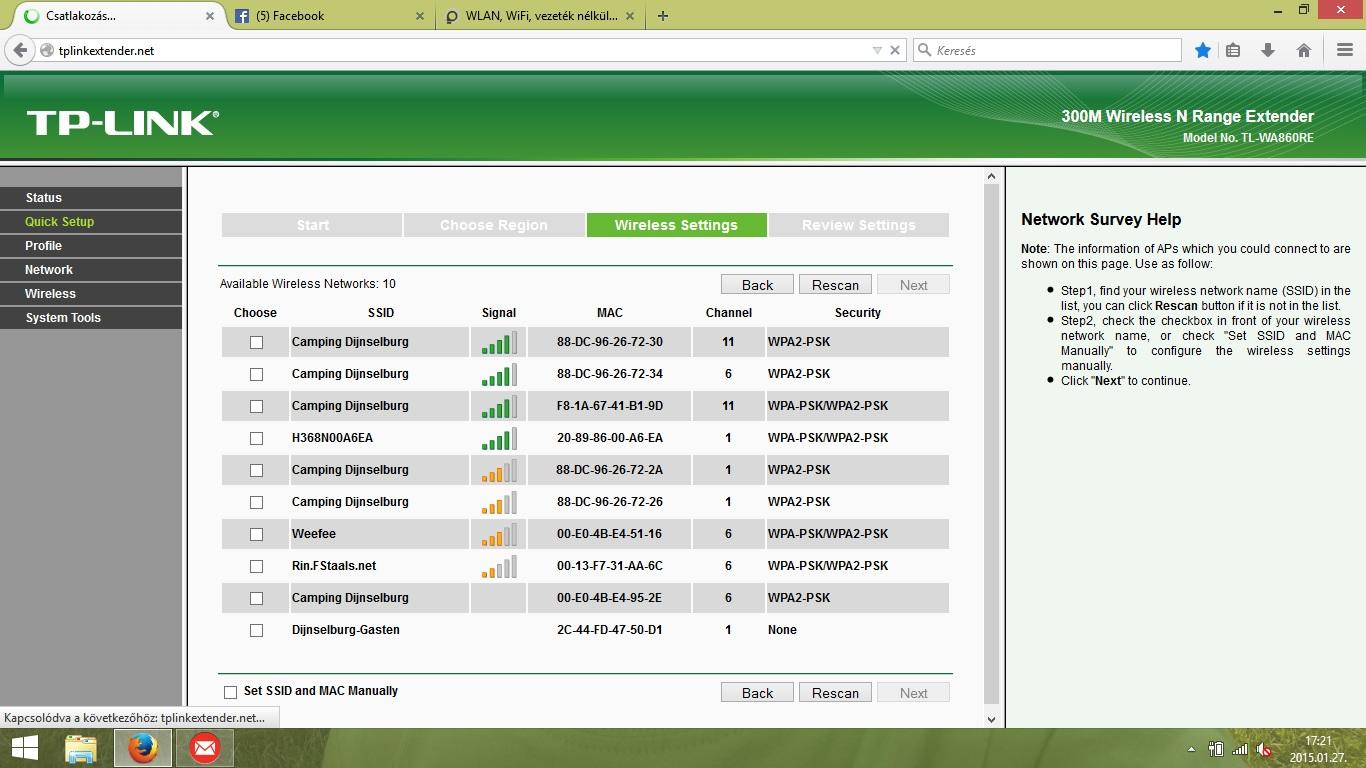Click the bottom Rescan button

tap(835, 693)
